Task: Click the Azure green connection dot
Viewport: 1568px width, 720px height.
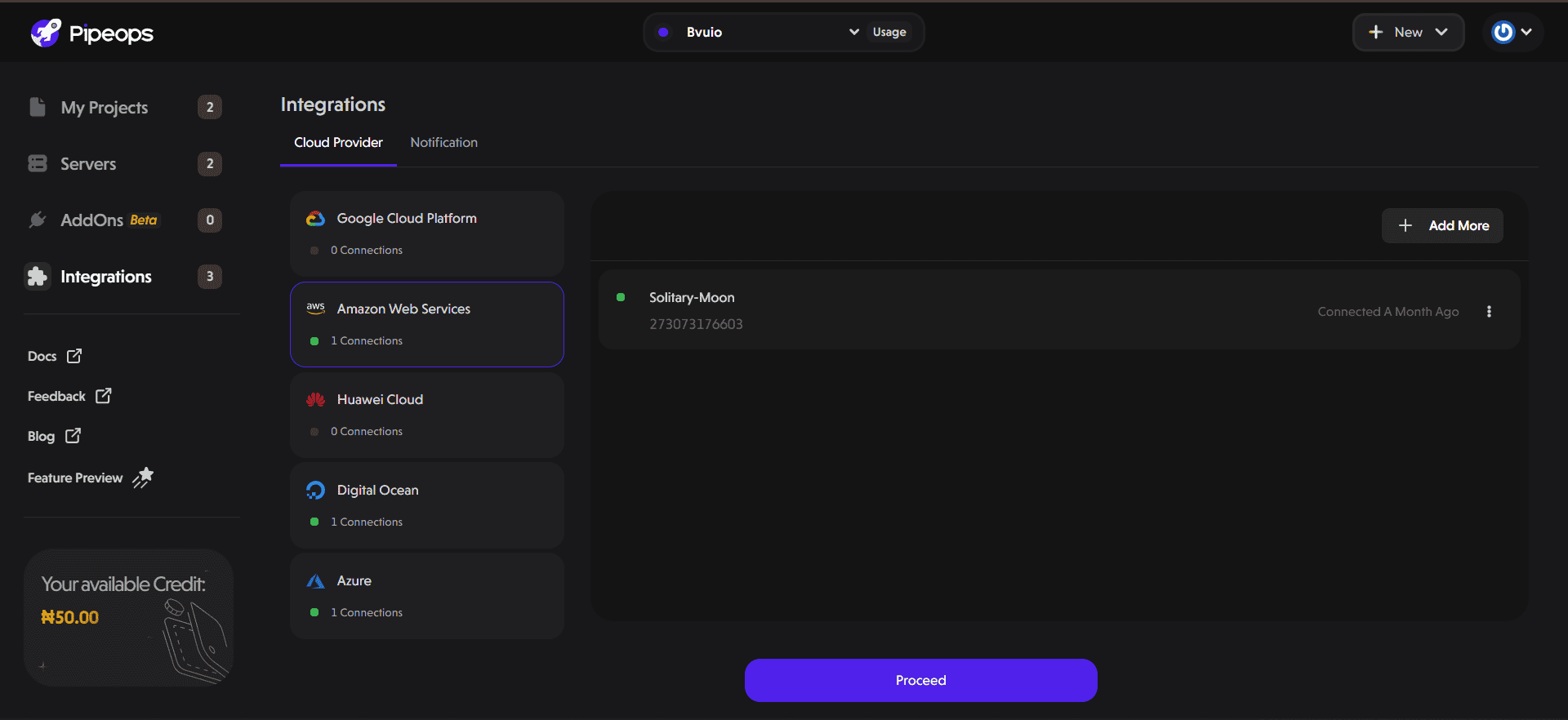Action: pyautogui.click(x=314, y=612)
